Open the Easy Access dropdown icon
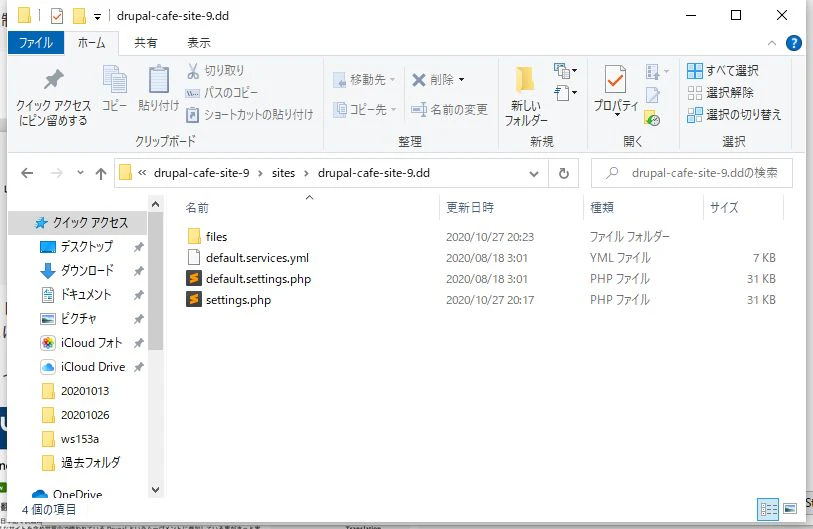813x529 pixels. (x=565, y=93)
